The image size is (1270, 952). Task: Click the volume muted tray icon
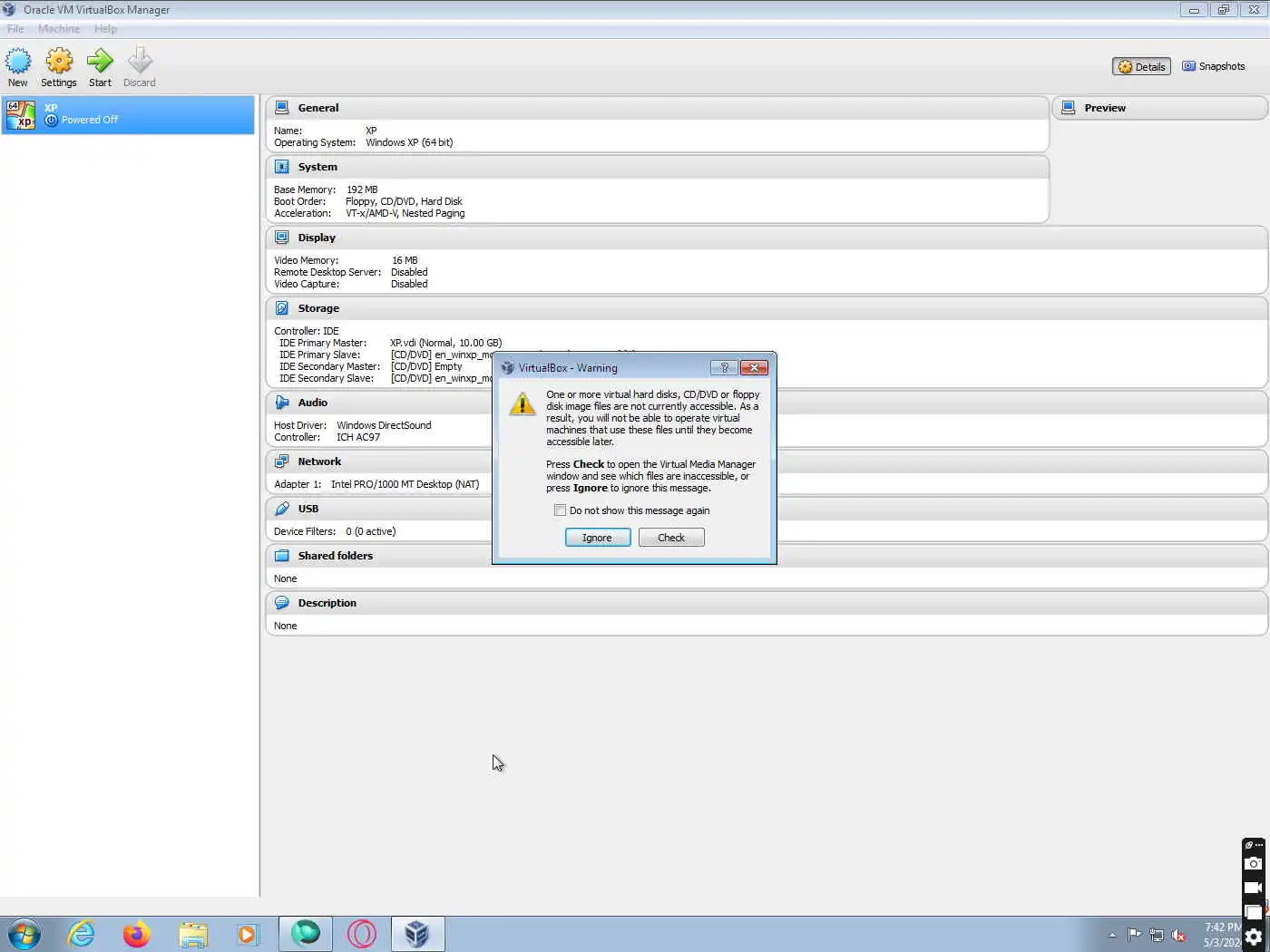pos(1178,935)
